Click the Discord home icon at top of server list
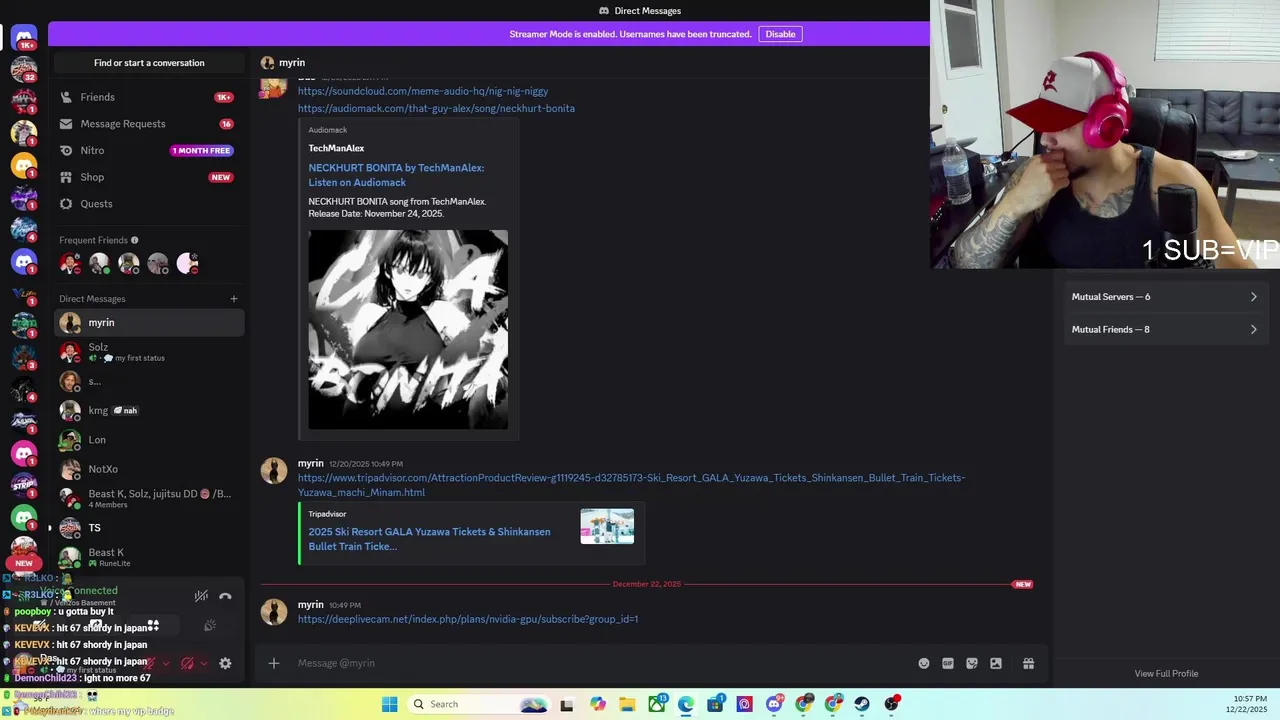The image size is (1280, 720). (24, 38)
